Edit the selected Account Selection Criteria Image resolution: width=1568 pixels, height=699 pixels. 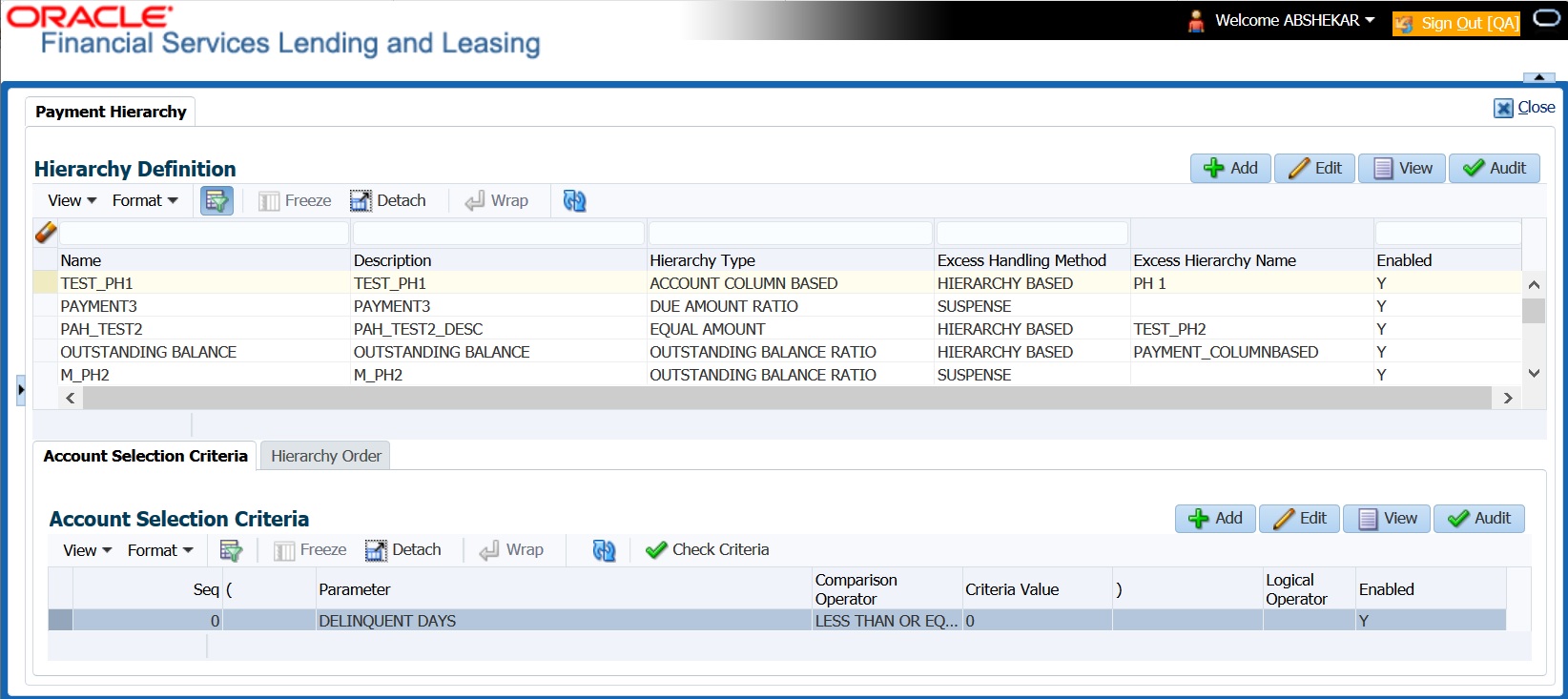[1299, 518]
